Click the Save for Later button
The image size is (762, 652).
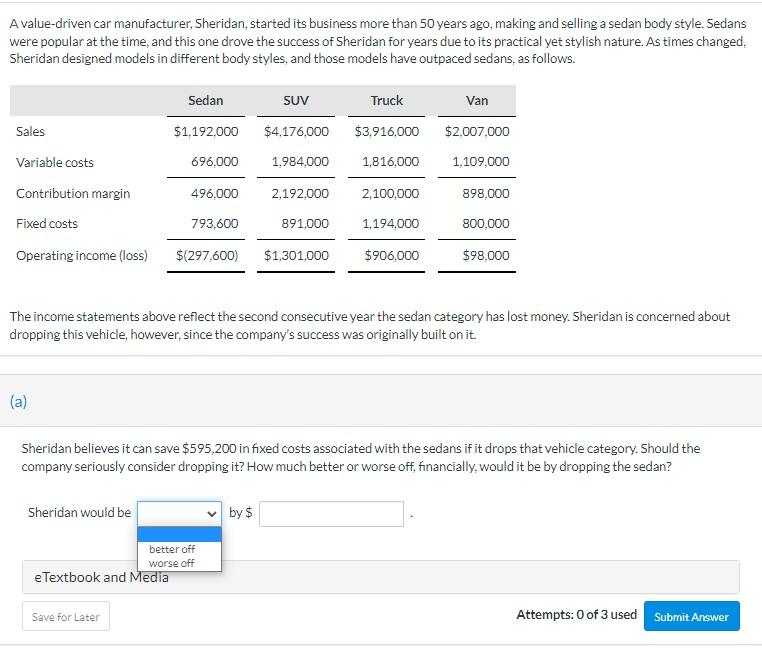pyautogui.click(x=66, y=617)
